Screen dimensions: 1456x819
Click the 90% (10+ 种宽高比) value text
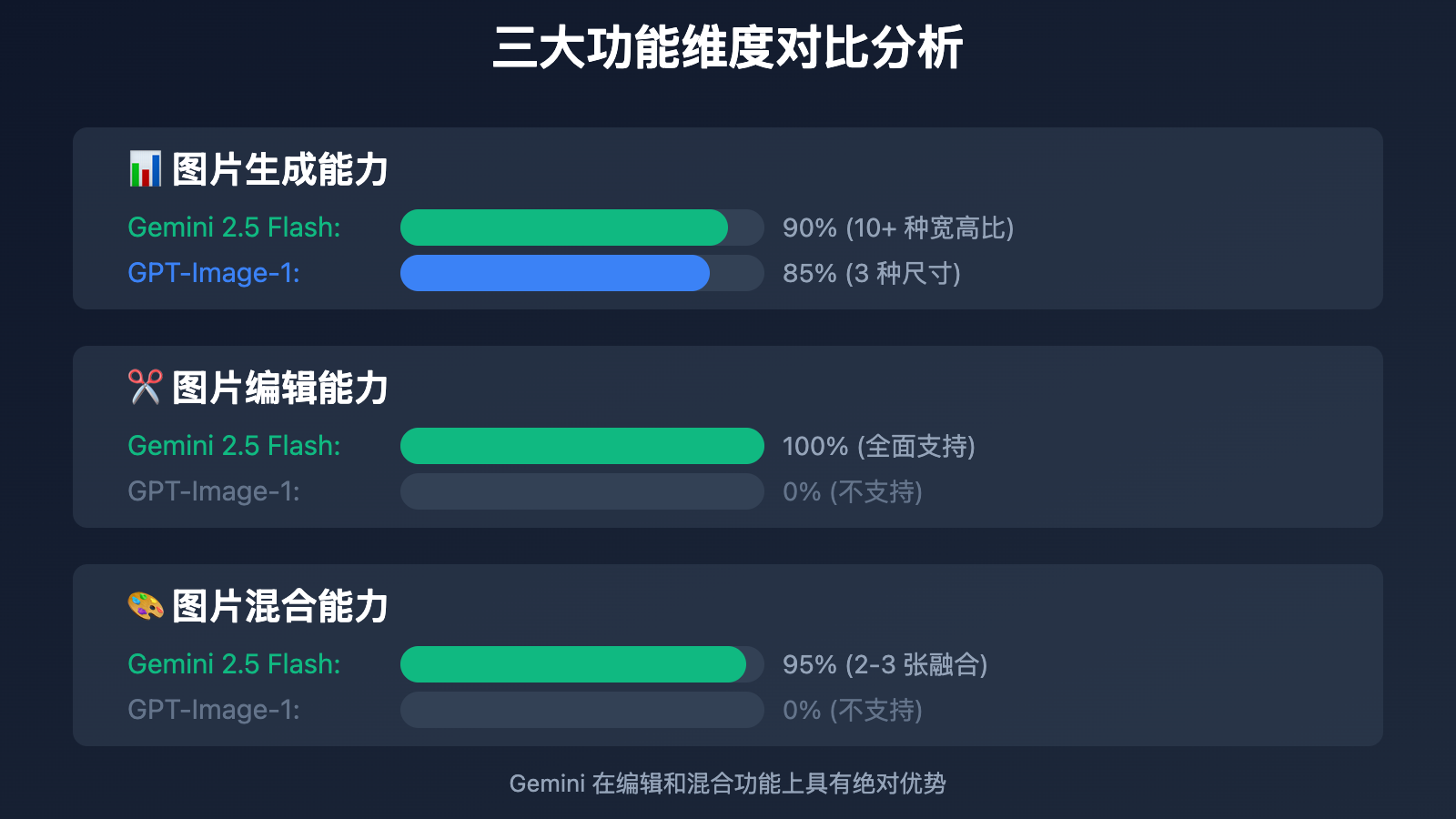point(898,227)
